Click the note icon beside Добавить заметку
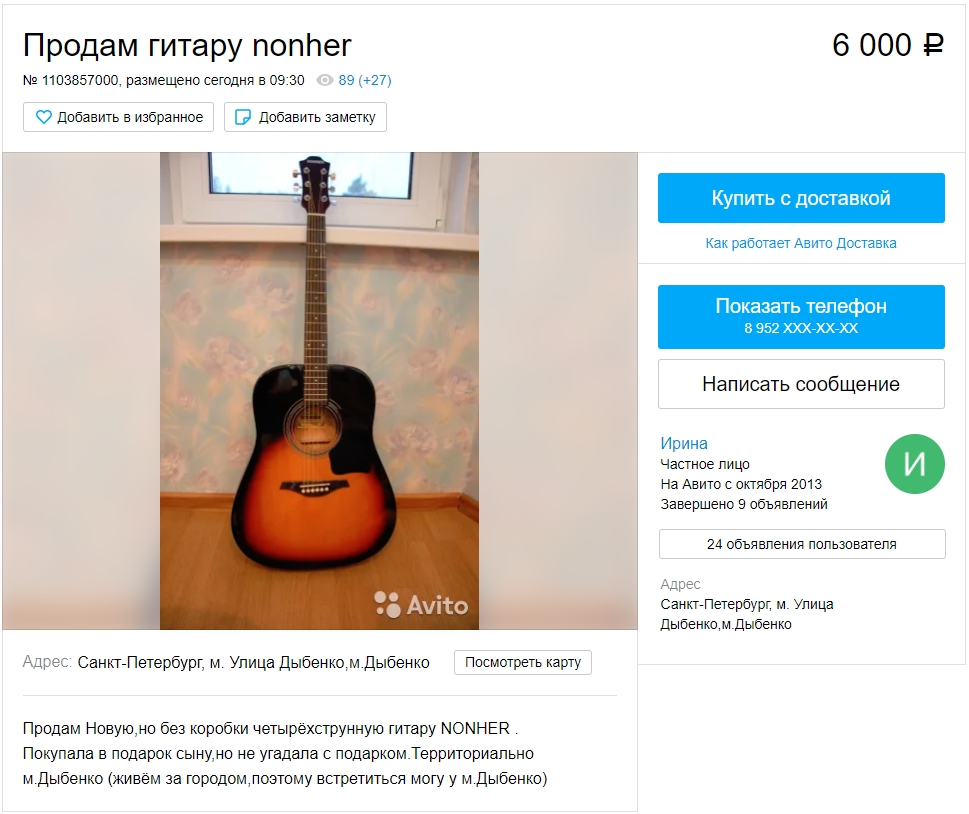Screen dimensions: 969x814 [x=243, y=117]
